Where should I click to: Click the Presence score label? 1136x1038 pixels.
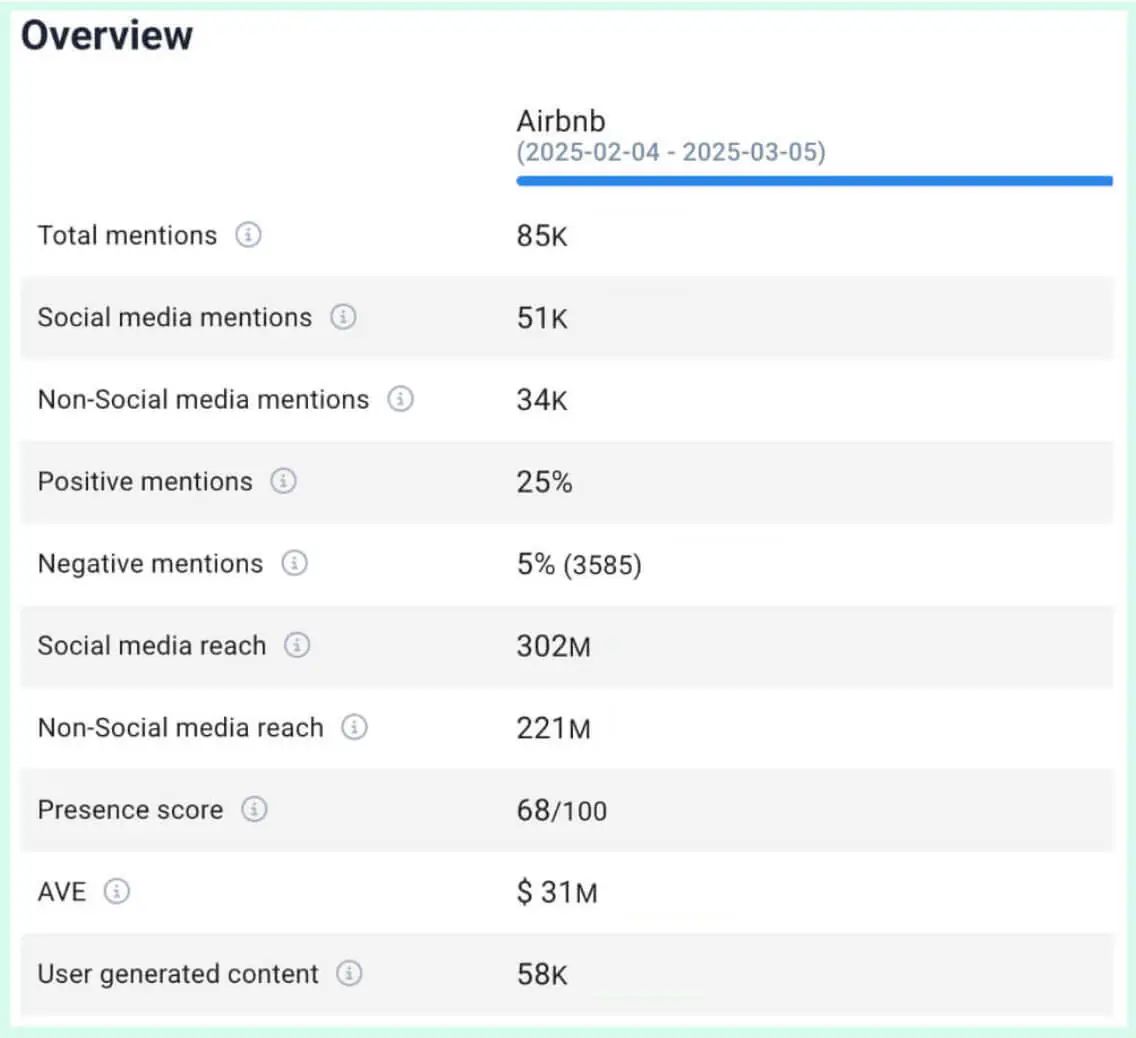130,810
